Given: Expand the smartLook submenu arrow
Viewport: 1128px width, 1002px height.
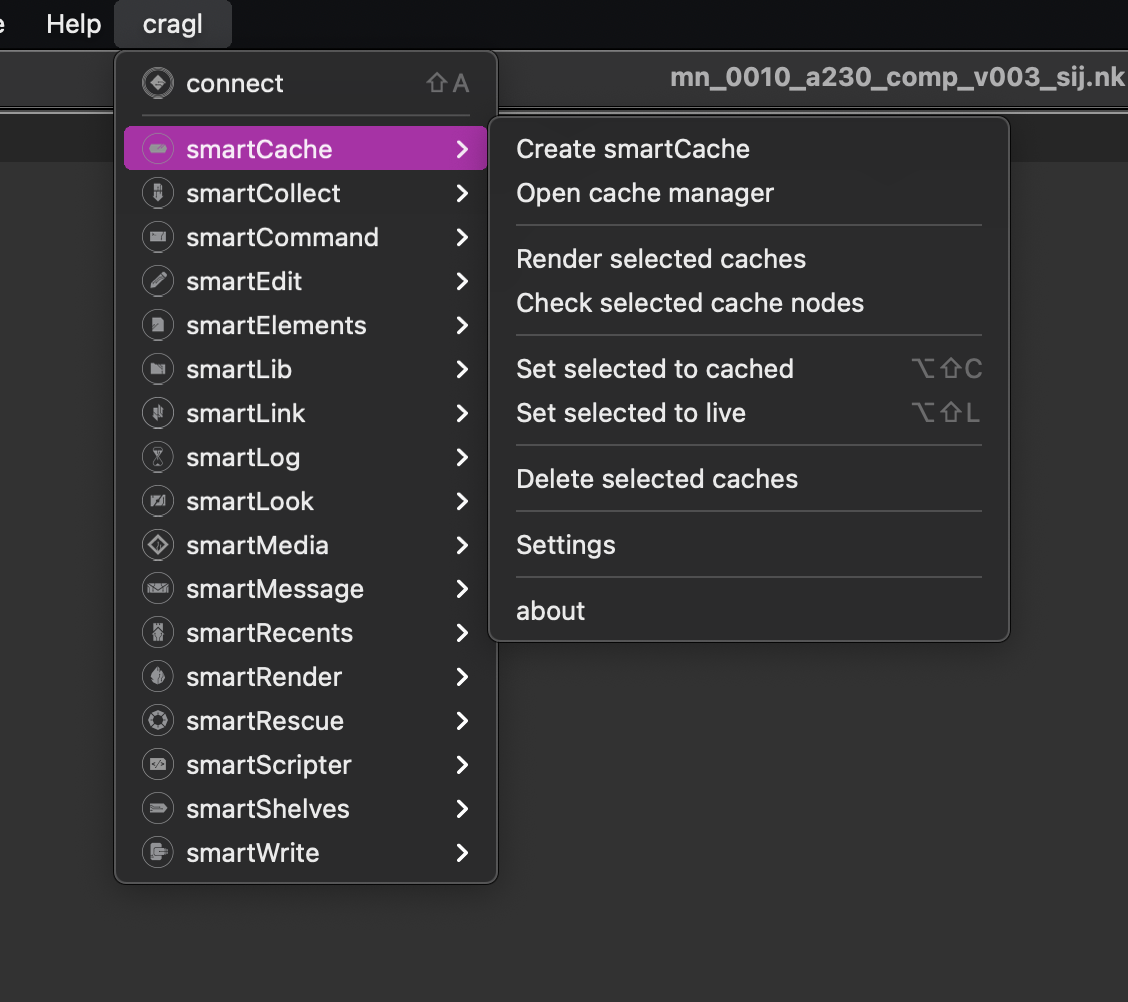Looking at the screenshot, I should coord(462,501).
